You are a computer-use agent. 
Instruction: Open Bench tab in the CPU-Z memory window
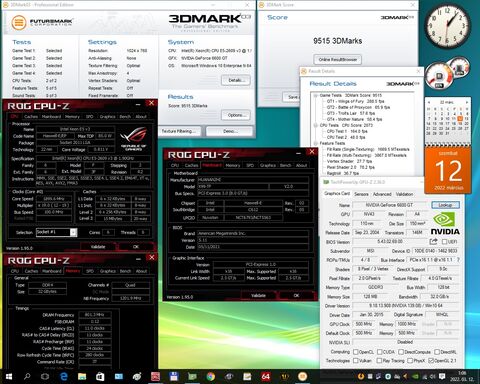(x=125, y=271)
